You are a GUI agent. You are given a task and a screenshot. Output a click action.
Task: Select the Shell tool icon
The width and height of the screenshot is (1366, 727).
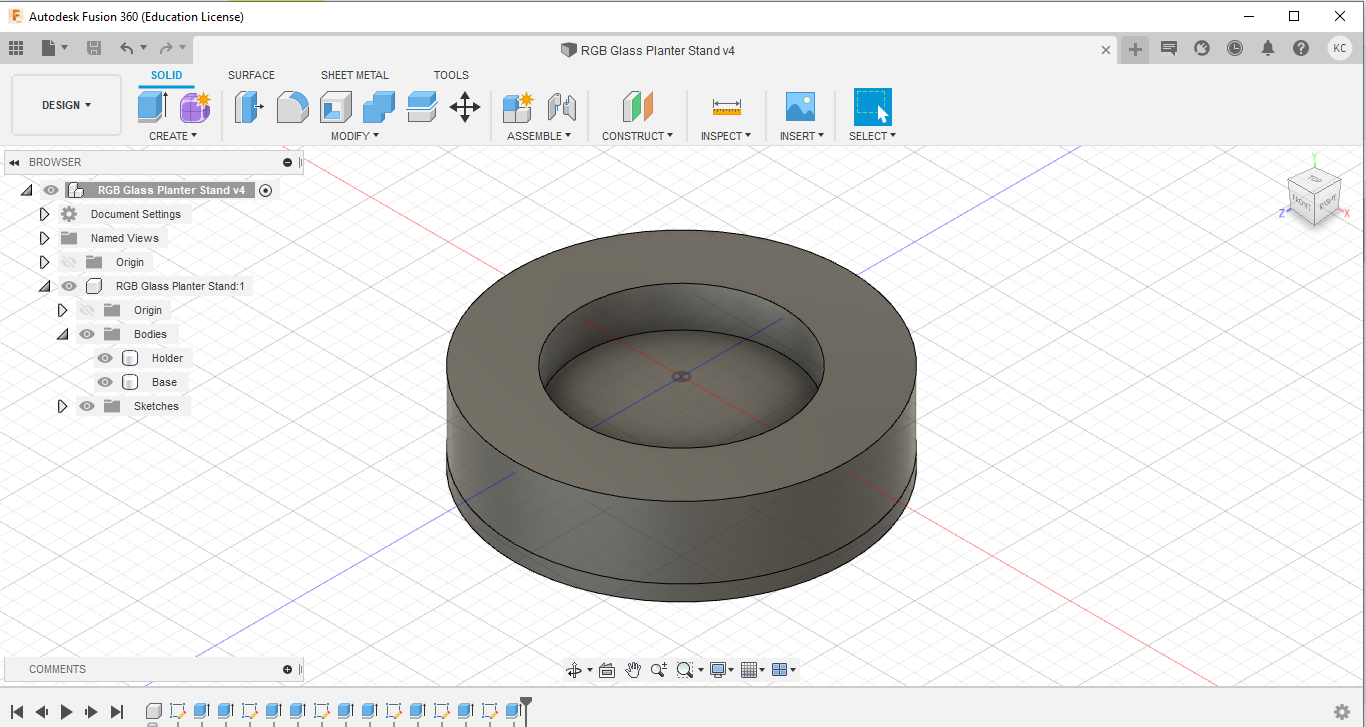[335, 106]
